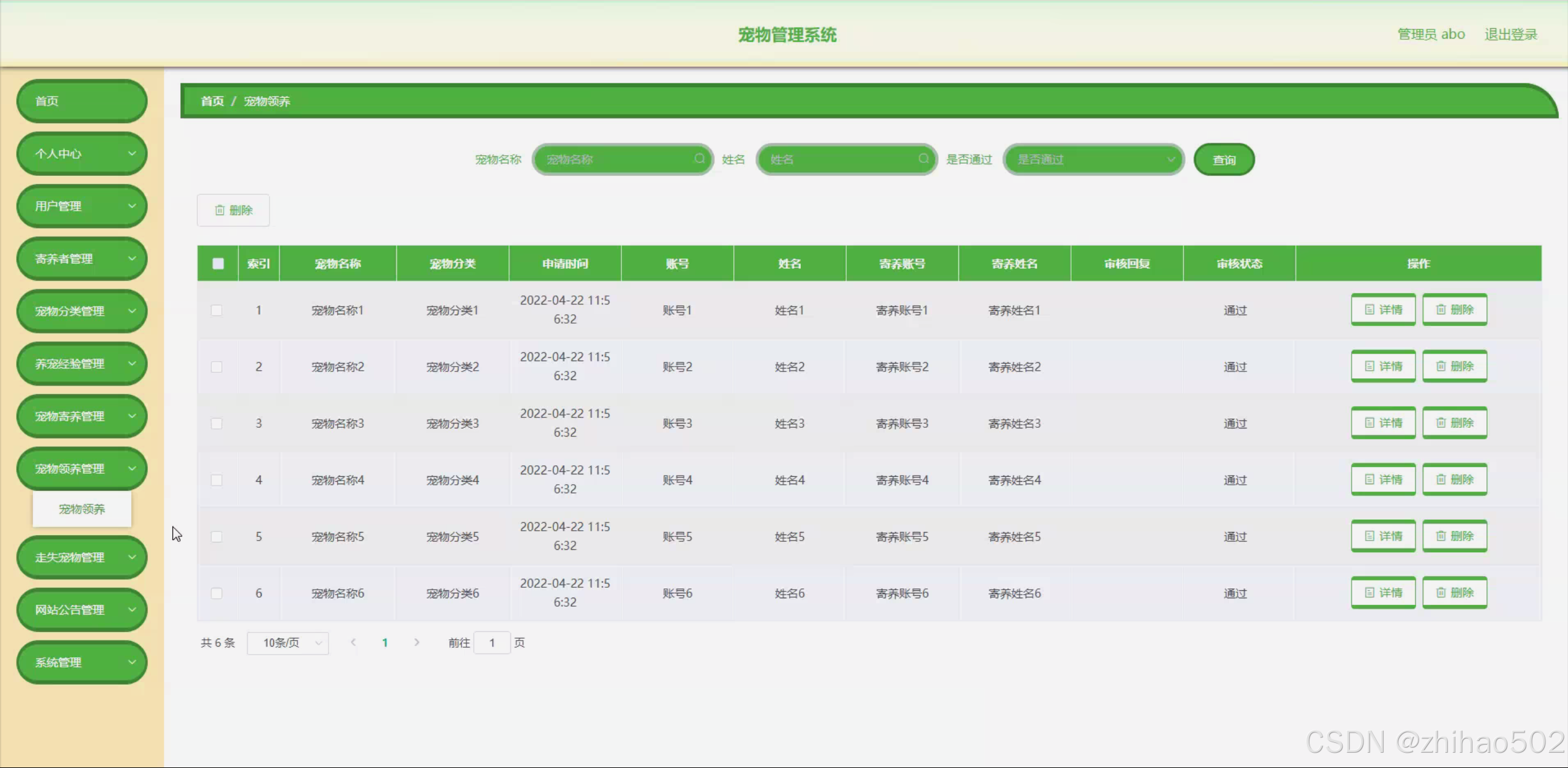View 详情 of row 3
Screen dimensions: 1568x768
[x=1383, y=423]
